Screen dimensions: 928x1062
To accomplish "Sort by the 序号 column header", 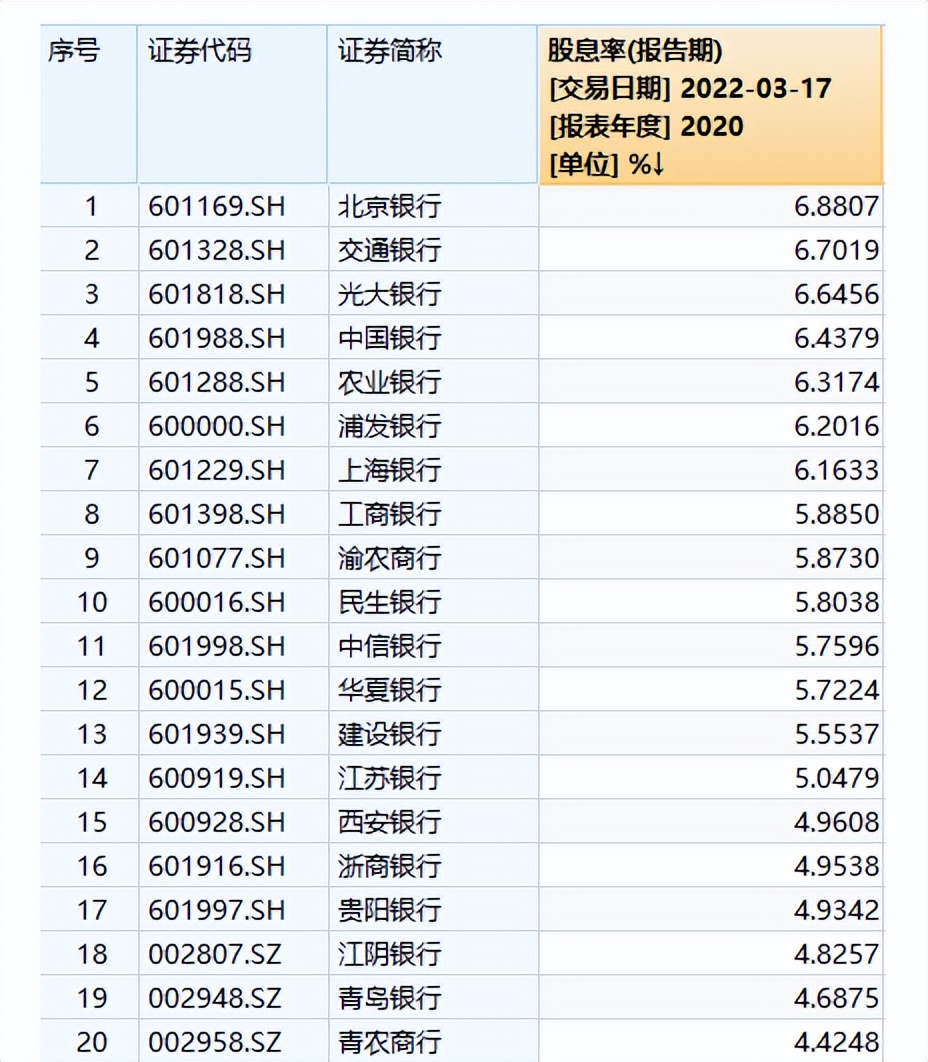I will click(x=88, y=104).
